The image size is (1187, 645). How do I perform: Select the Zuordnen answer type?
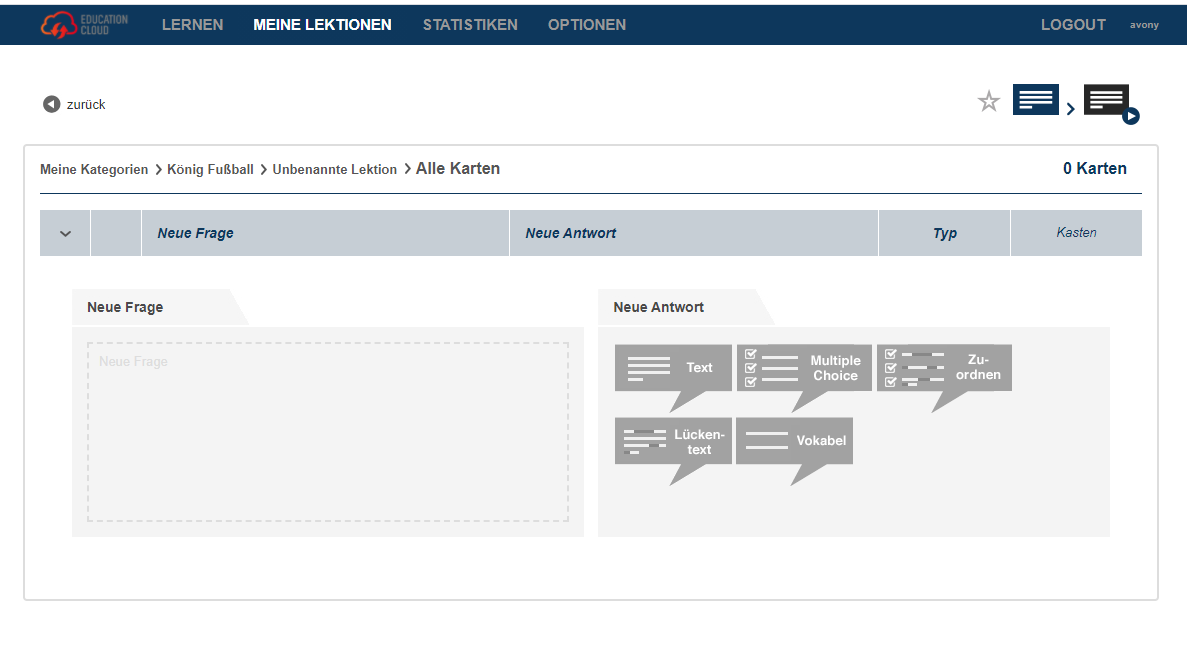click(x=943, y=368)
